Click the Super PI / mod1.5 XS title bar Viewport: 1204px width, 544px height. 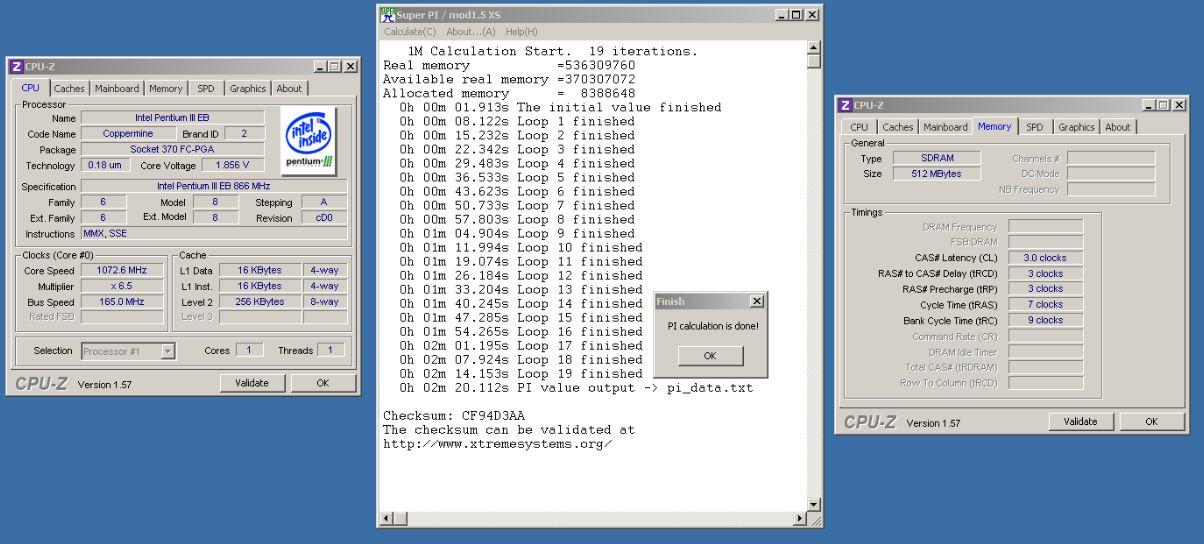(600, 16)
